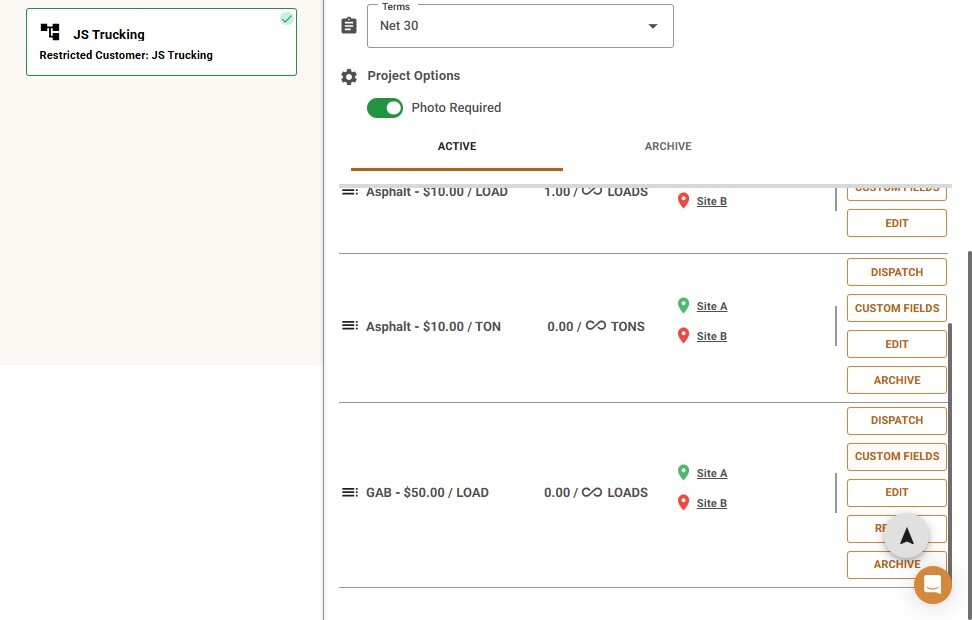Open Site B link in Asphalt TON row
972x620 pixels.
pos(712,336)
